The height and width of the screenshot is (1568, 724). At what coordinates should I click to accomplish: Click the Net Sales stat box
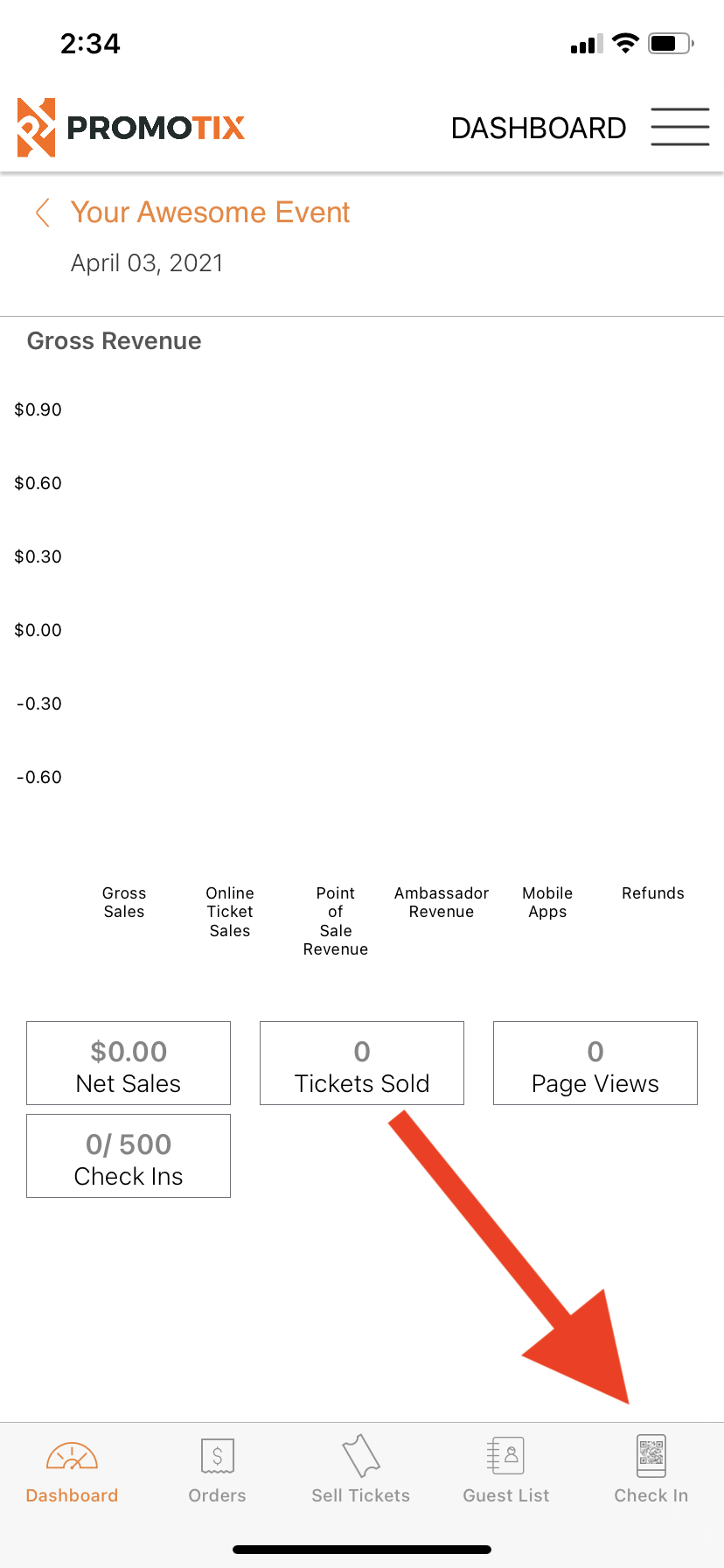point(128,1063)
